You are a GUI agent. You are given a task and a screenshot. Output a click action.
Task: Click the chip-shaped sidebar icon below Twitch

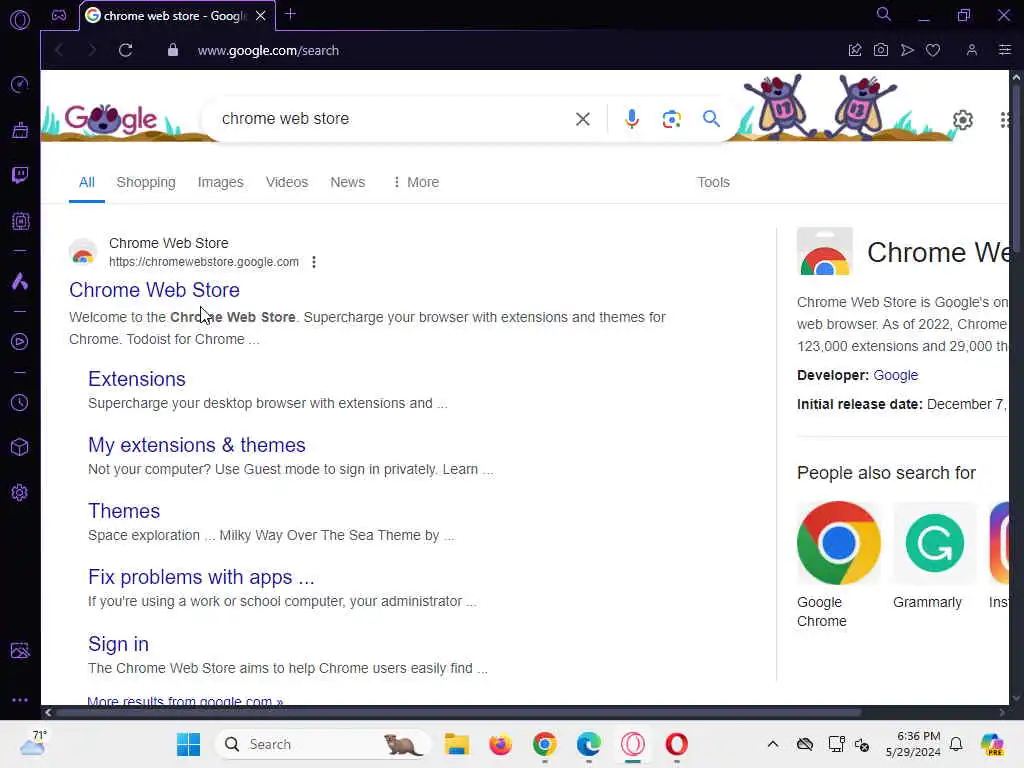pos(20,221)
